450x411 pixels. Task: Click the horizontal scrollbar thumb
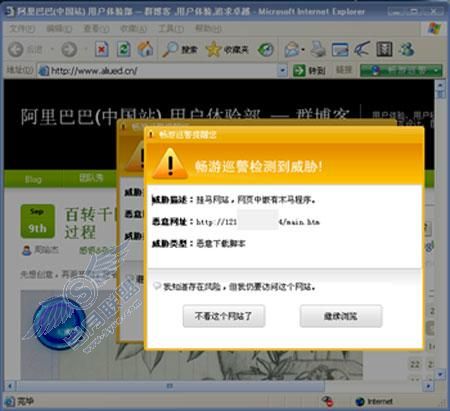point(170,386)
